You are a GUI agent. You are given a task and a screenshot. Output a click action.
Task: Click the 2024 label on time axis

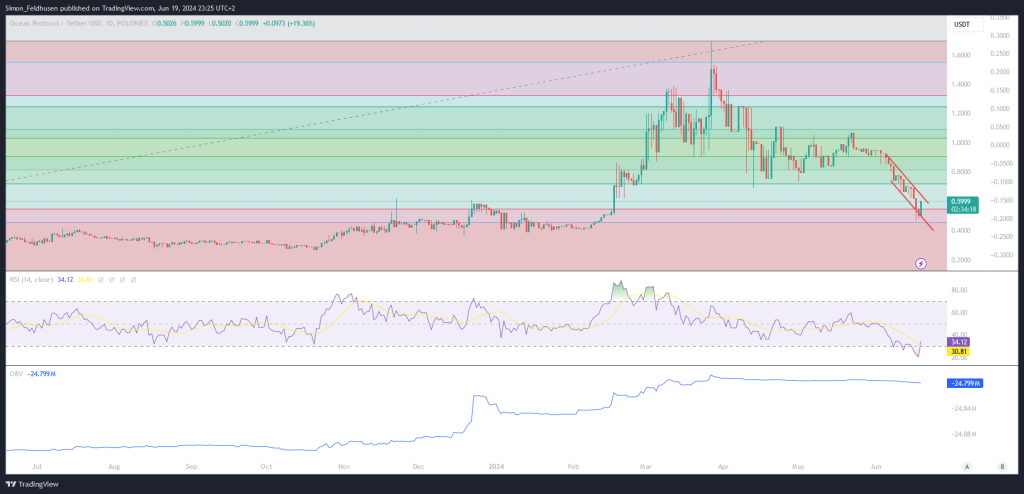pyautogui.click(x=496, y=467)
